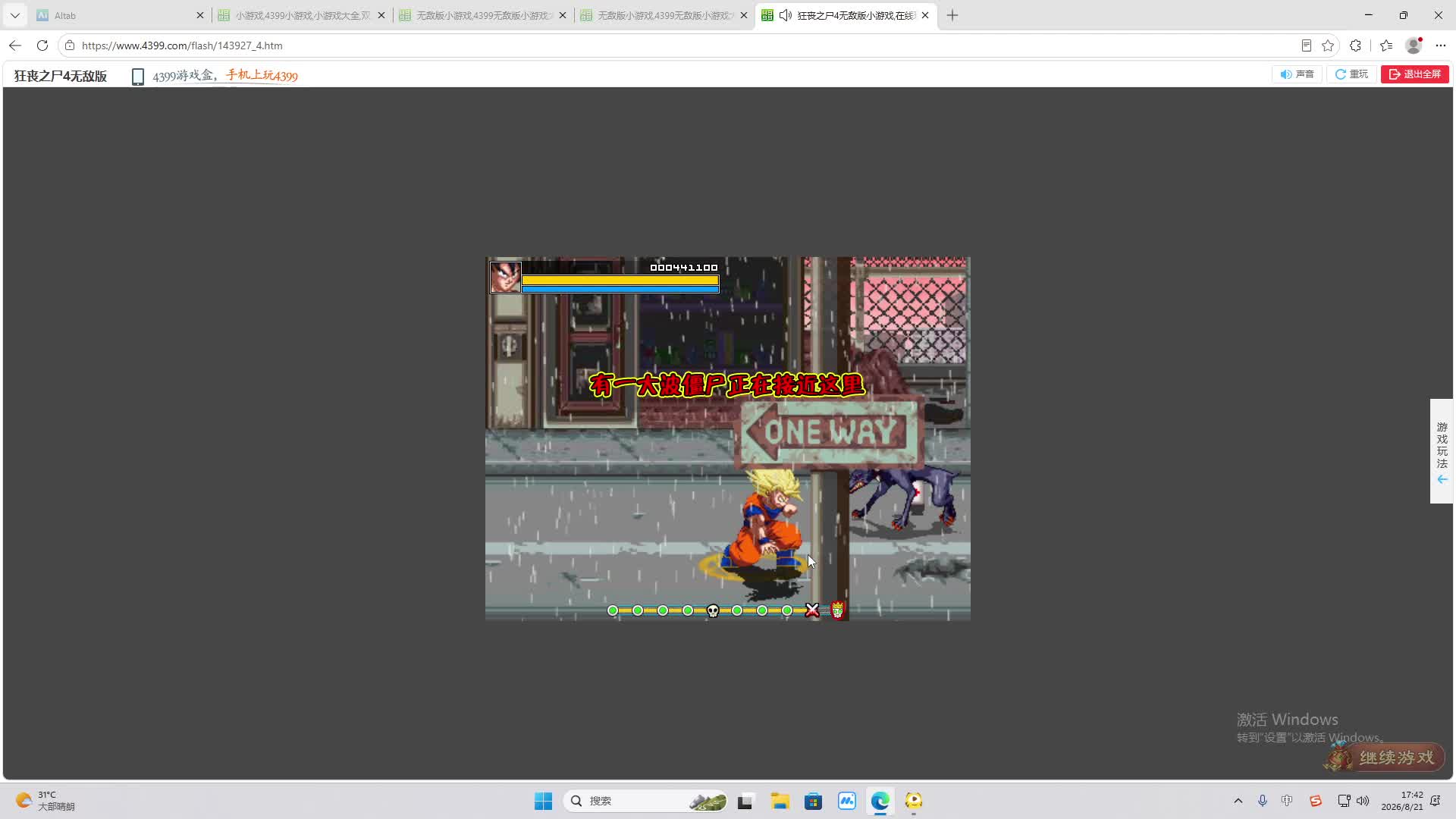
Task: Open a new browser tab
Action: [952, 15]
